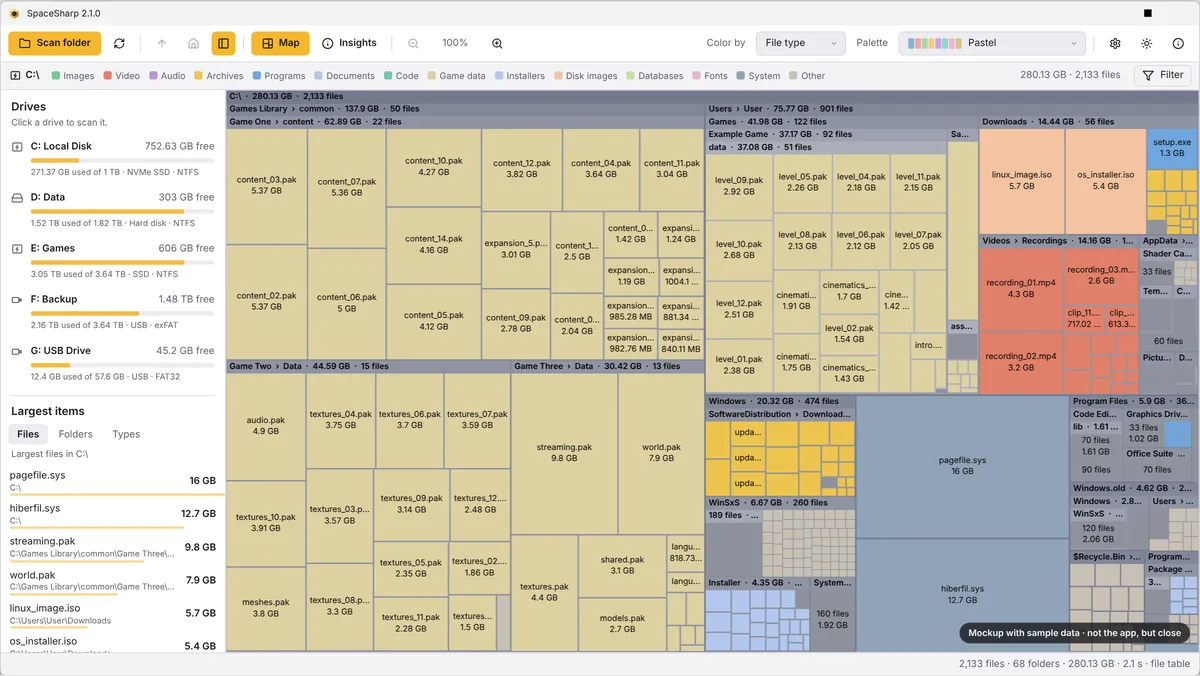Open the Filter button
This screenshot has width=1200, height=676.
pyautogui.click(x=1162, y=75)
